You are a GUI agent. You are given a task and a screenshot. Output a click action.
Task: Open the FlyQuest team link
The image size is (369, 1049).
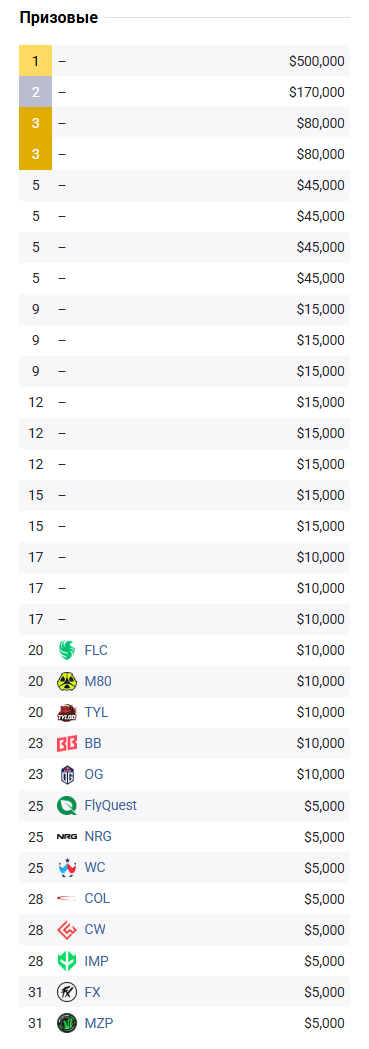pyautogui.click(x=111, y=805)
